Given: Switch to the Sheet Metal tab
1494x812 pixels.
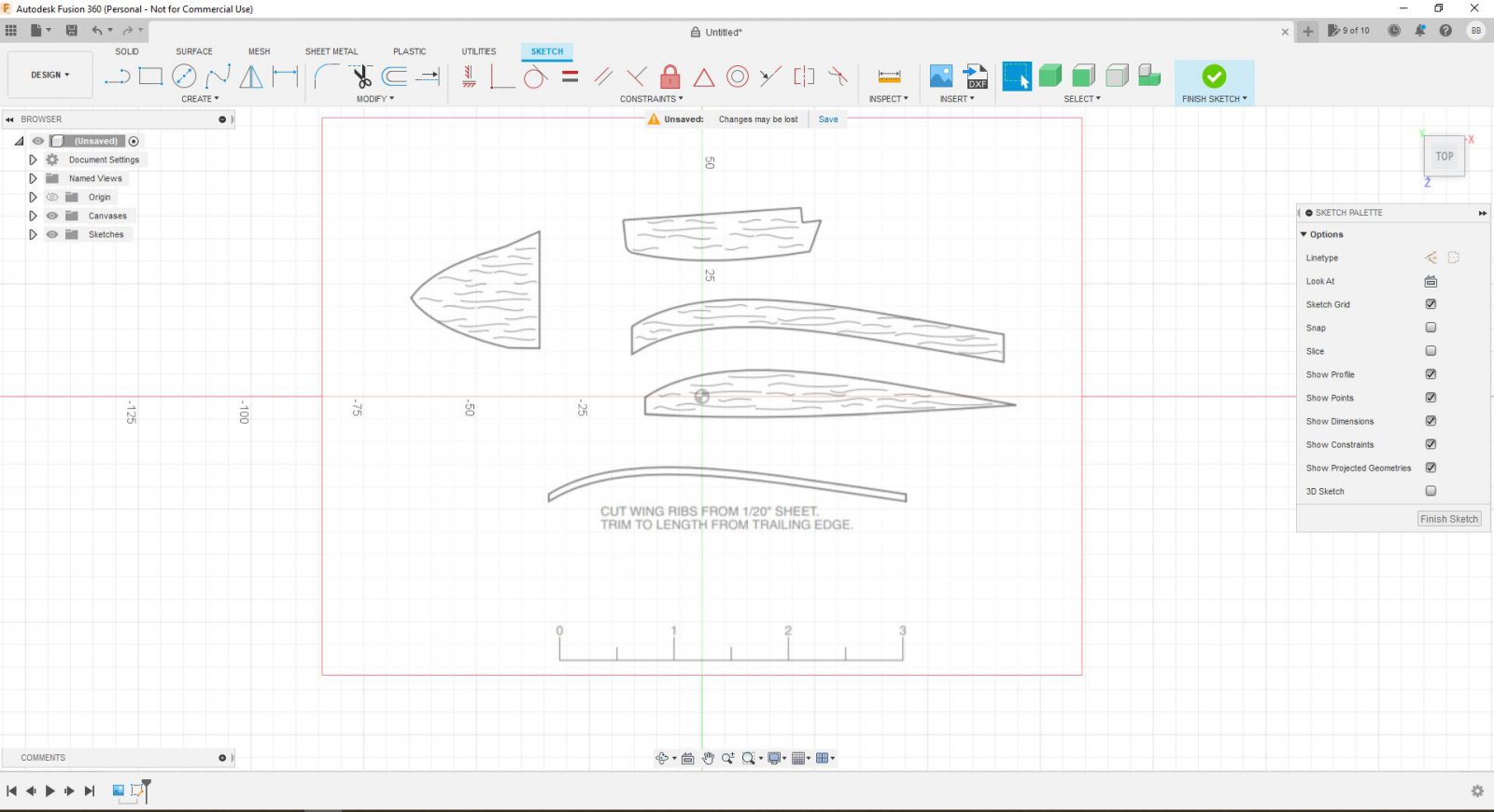Looking at the screenshot, I should point(331,51).
